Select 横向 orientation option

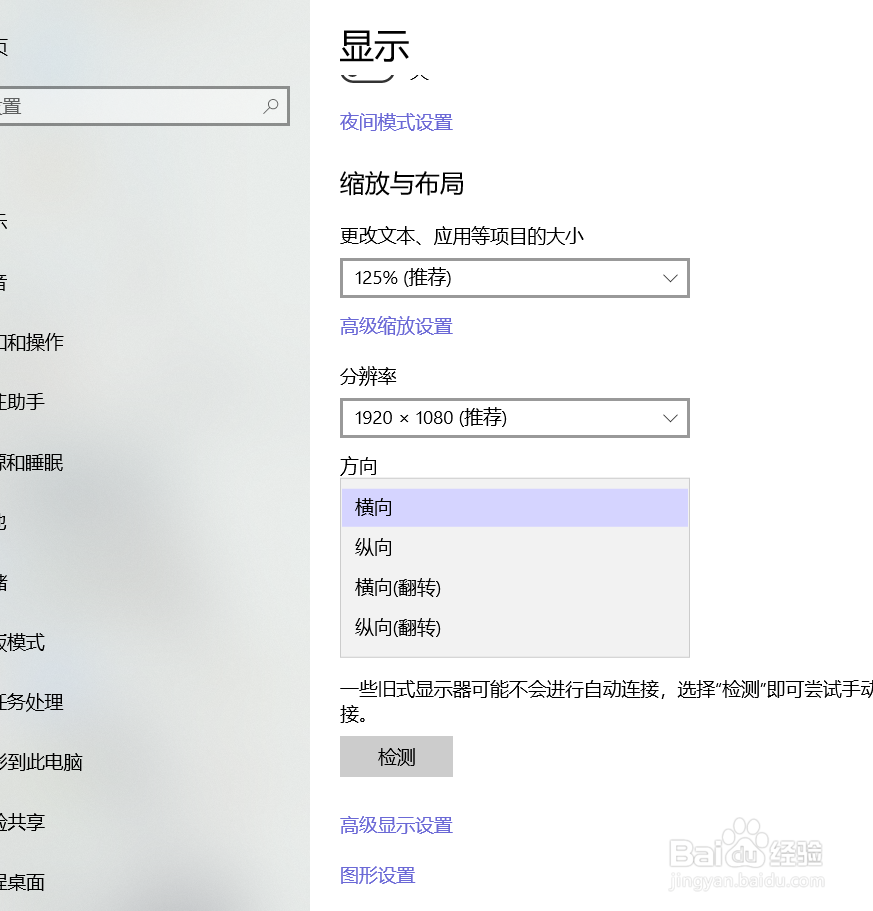[515, 508]
